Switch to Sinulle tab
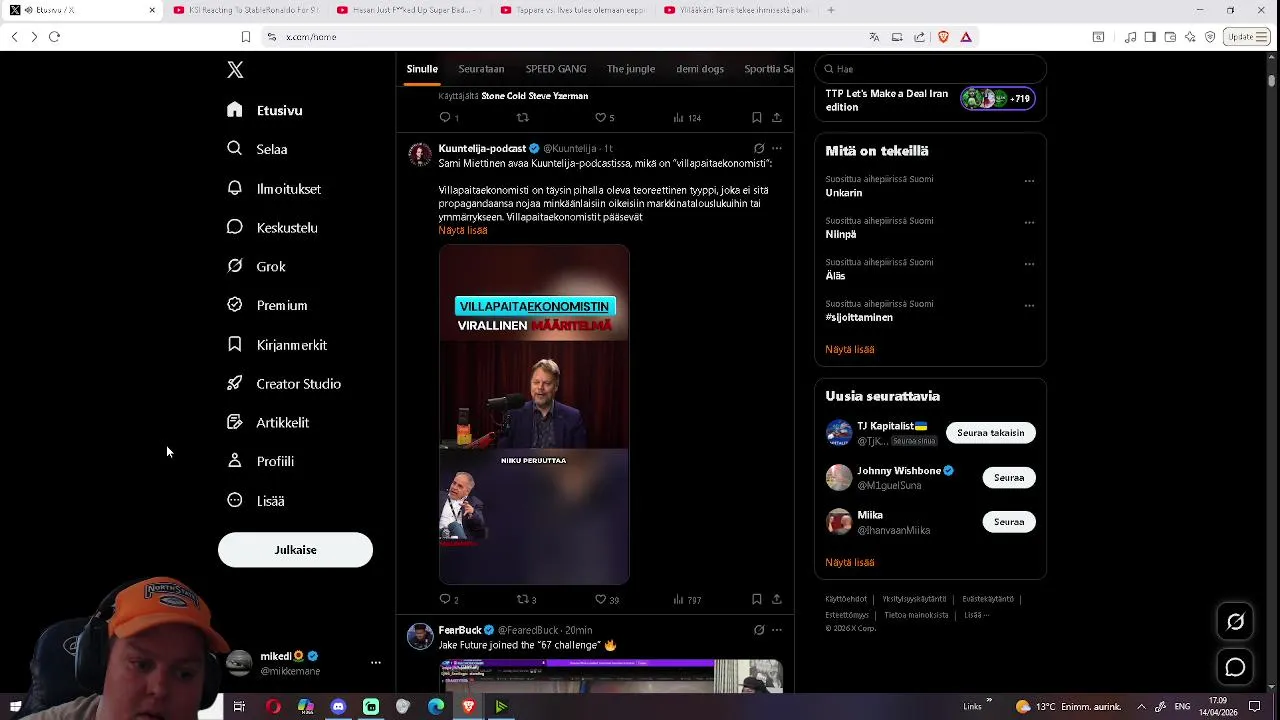The image size is (1280, 720). [x=422, y=69]
